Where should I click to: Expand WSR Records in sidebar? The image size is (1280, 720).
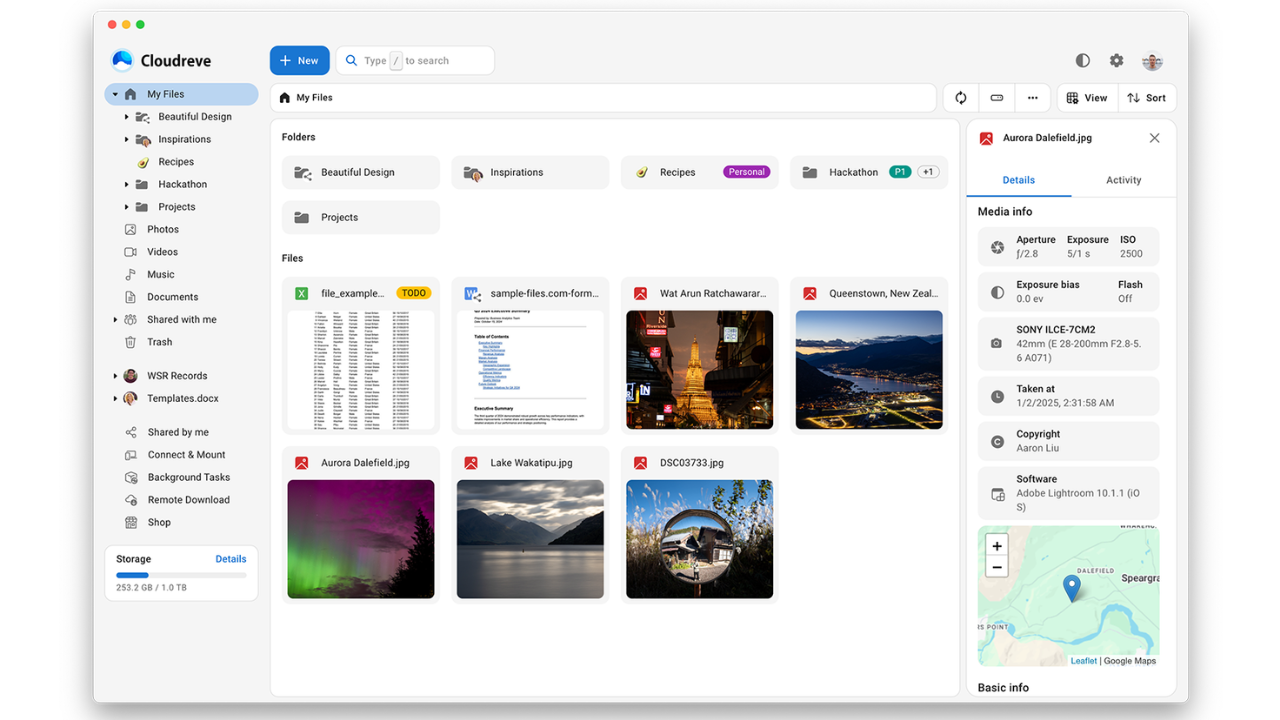(115, 376)
